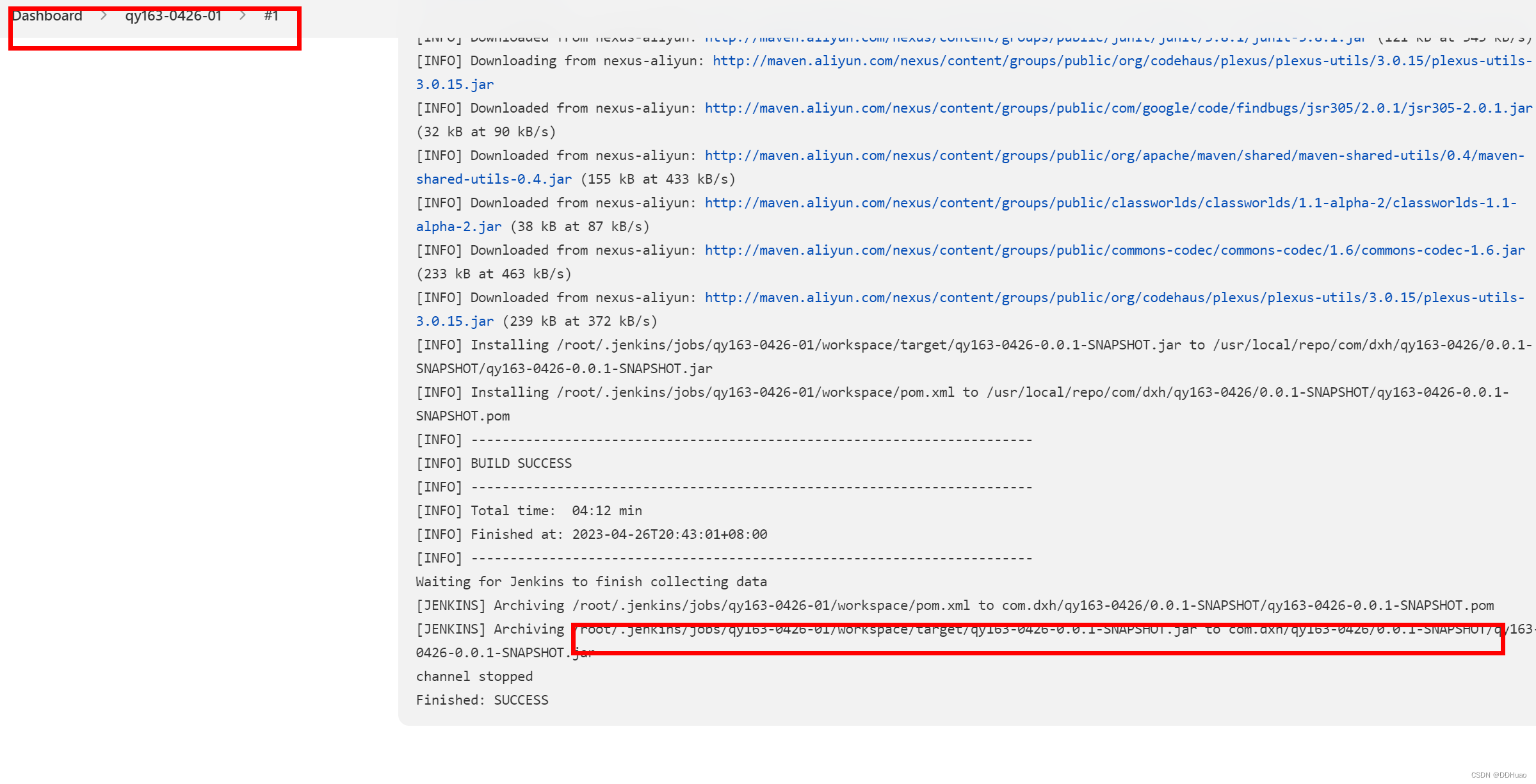Click Waiting for Jenkins to finish line
The height and width of the screenshot is (784, 1536).
(x=591, y=582)
